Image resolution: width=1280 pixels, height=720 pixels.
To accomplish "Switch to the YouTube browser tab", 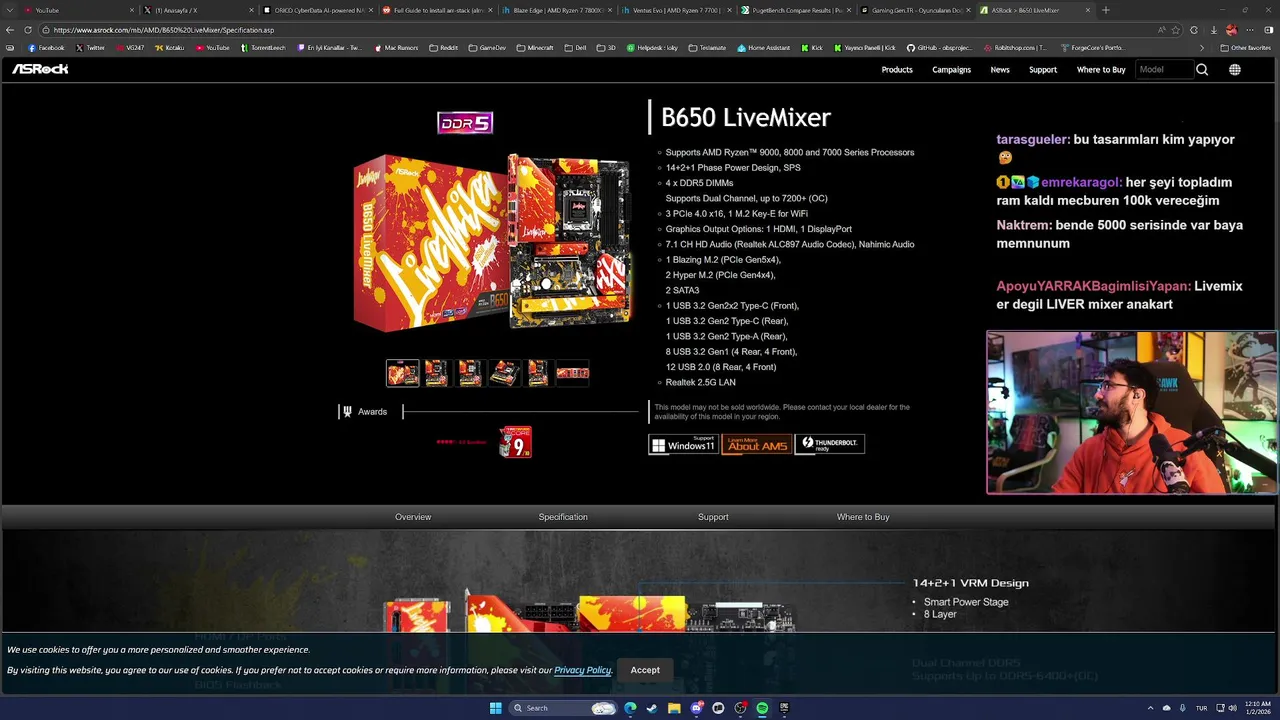I will pyautogui.click(x=79, y=10).
